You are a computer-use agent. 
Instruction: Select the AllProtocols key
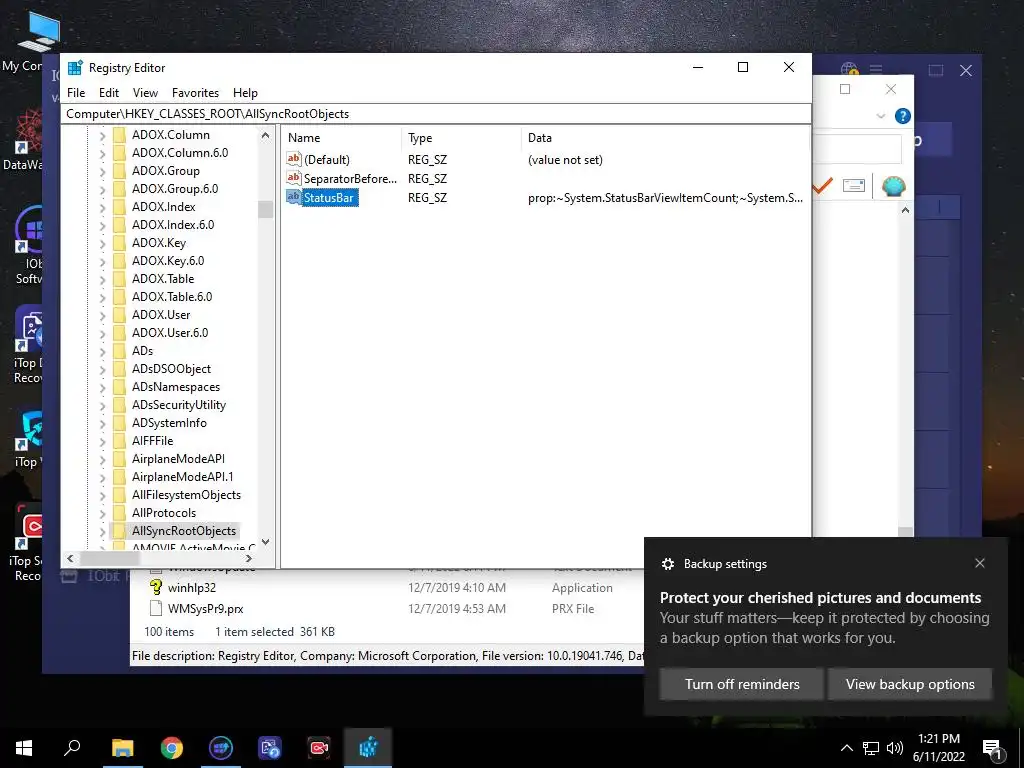click(164, 513)
